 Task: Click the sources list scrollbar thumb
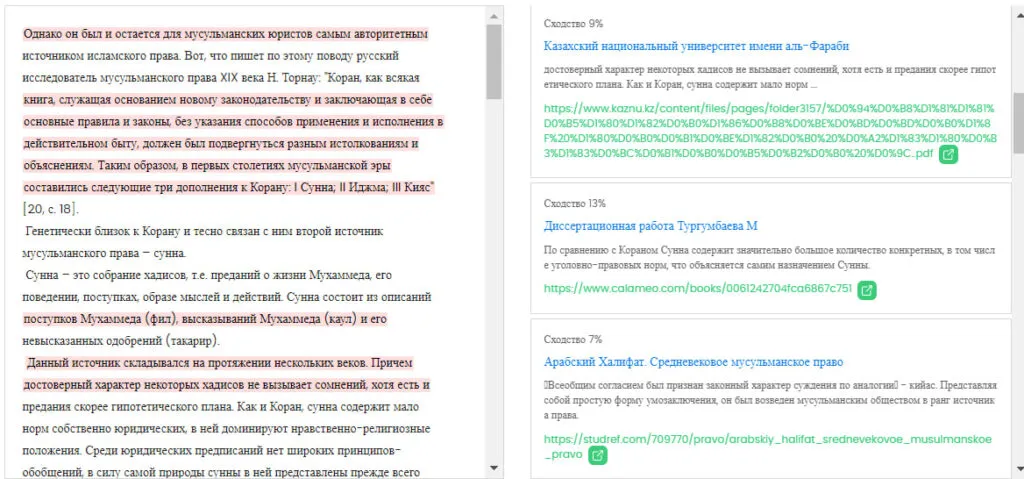1018,122
